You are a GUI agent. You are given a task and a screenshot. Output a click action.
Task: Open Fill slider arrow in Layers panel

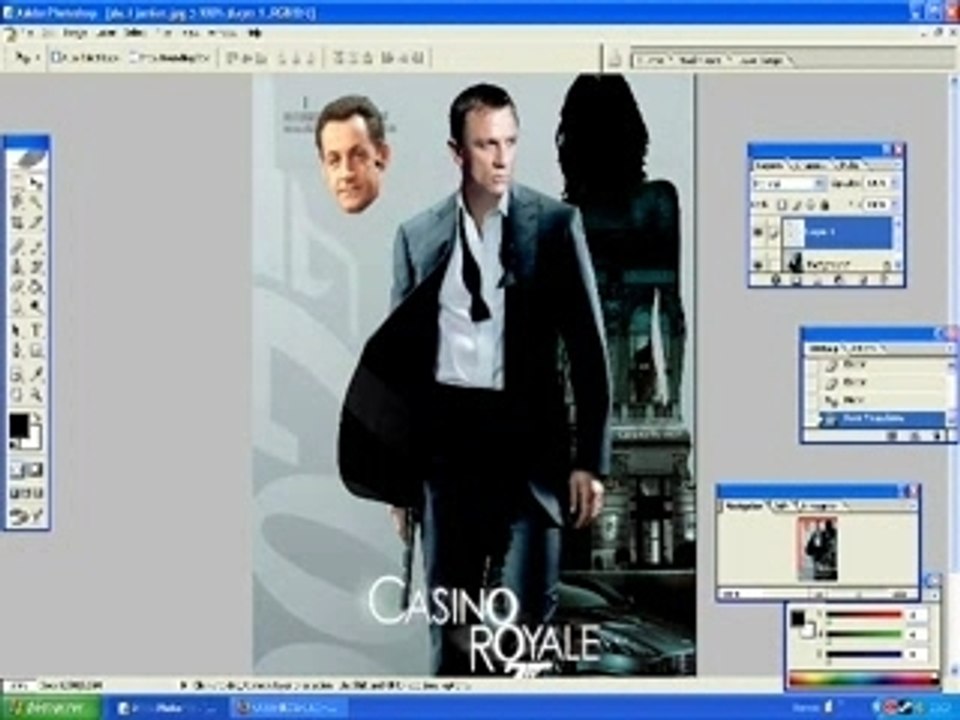[893, 204]
